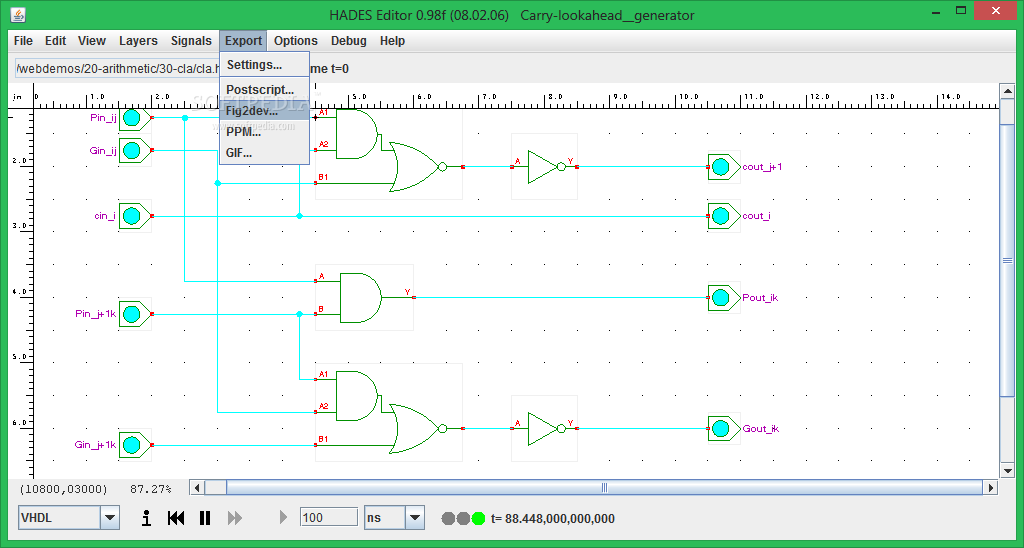The width and height of the screenshot is (1024, 548).
Task: Open the Options menu
Action: tap(296, 40)
